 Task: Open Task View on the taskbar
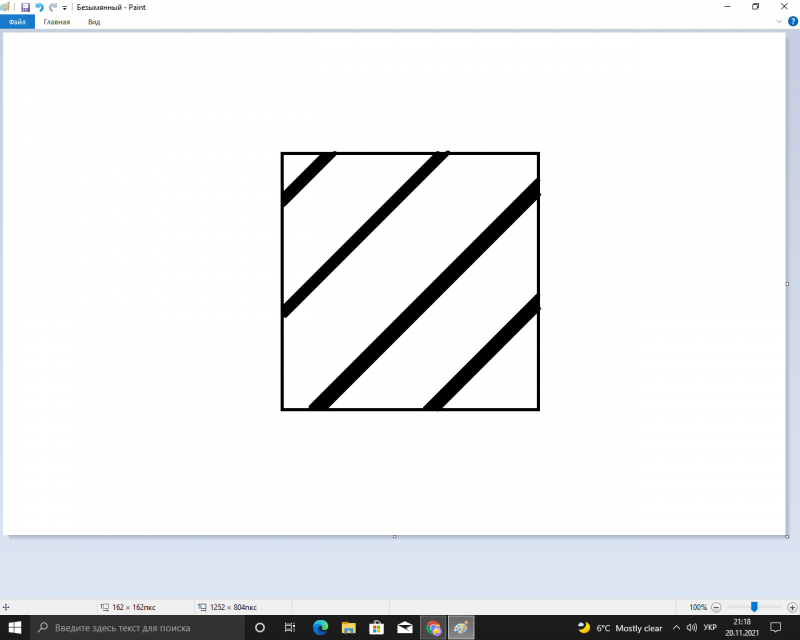coord(289,628)
